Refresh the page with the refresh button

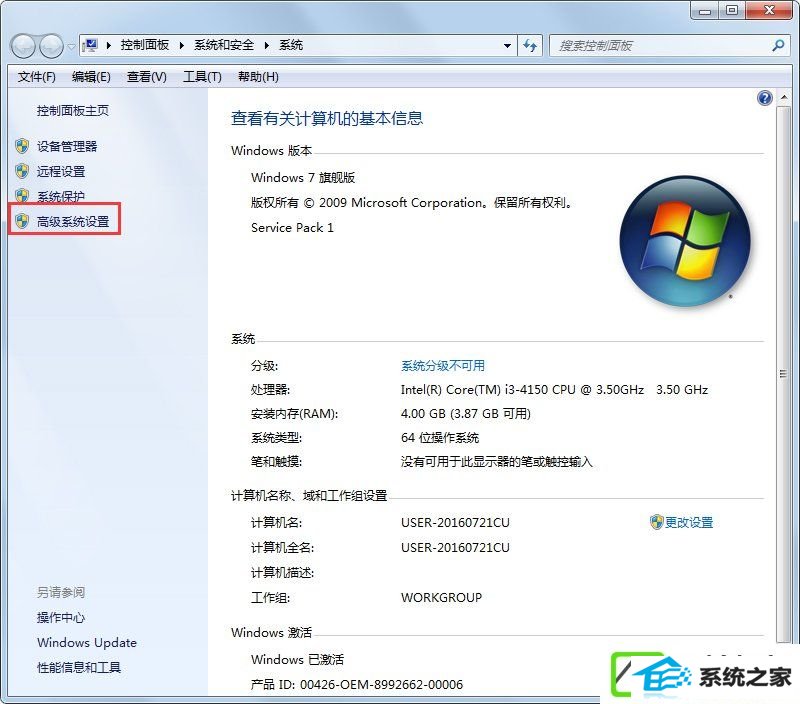pyautogui.click(x=530, y=46)
